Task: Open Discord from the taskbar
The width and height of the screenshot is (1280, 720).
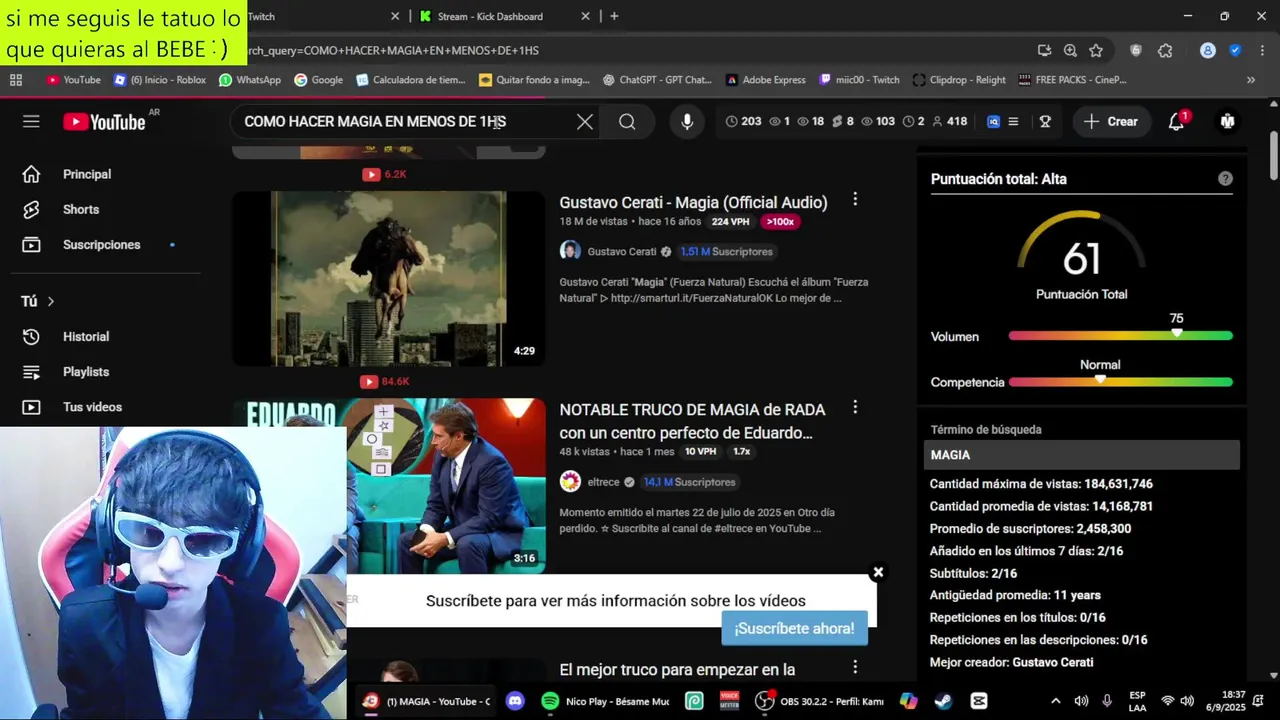Action: click(x=515, y=701)
